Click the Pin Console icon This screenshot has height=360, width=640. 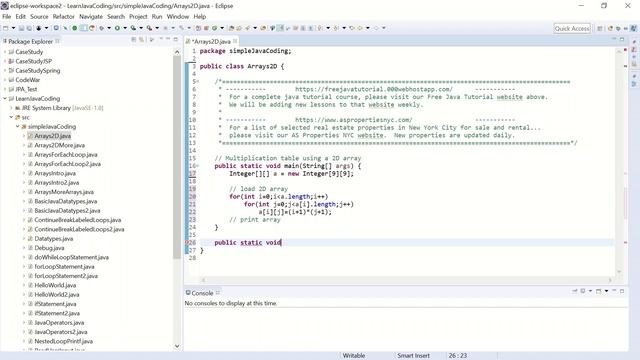point(575,291)
